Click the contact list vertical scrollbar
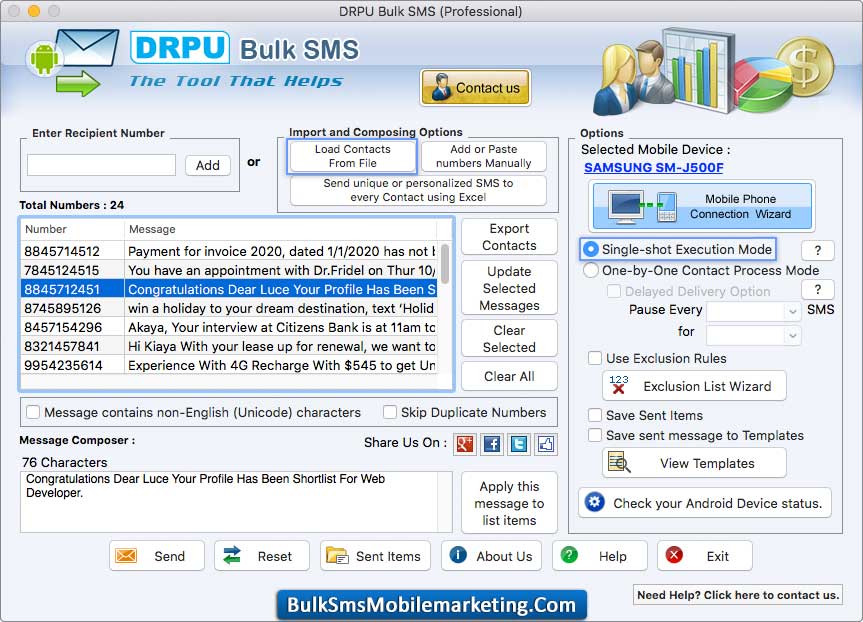Viewport: 863px width, 622px height. coord(444,263)
